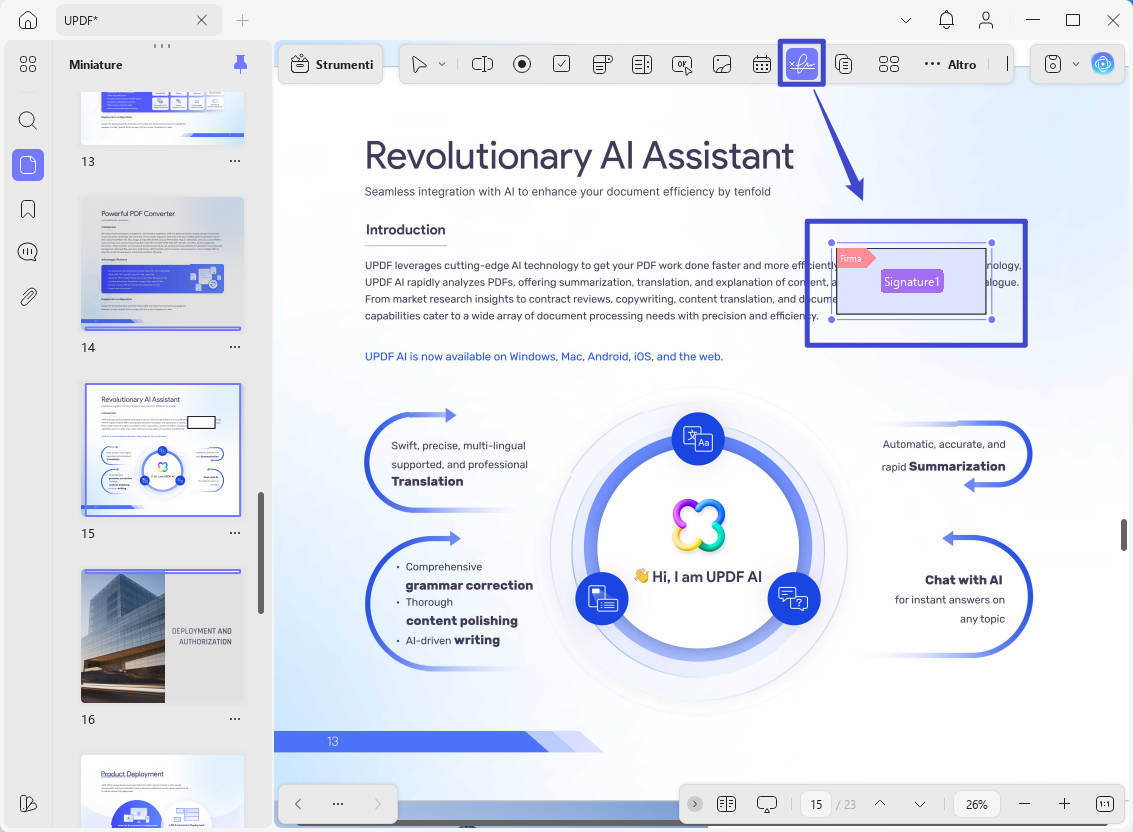Image resolution: width=1133 pixels, height=832 pixels.
Task: Go to next page arrow
Action: pos(920,804)
